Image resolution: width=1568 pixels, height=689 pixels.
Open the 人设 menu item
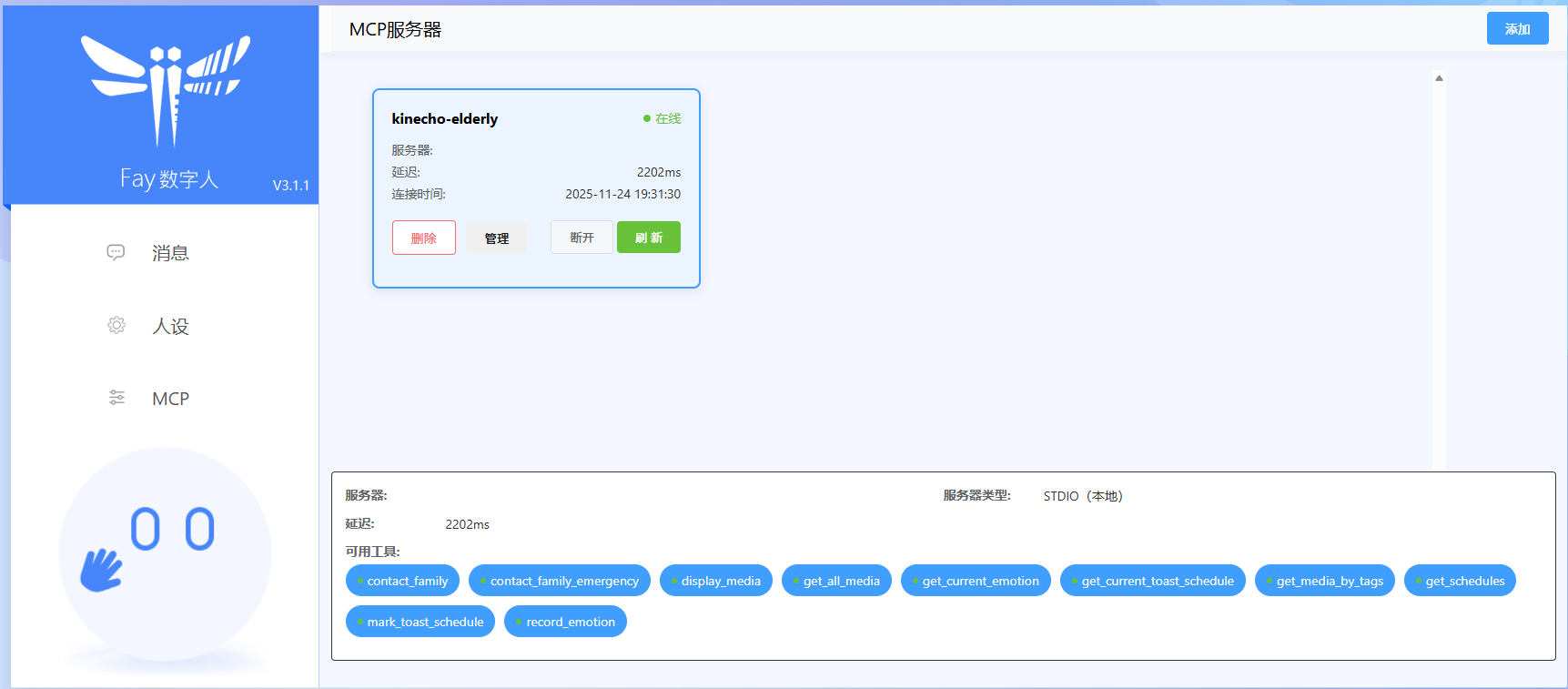[x=170, y=326]
